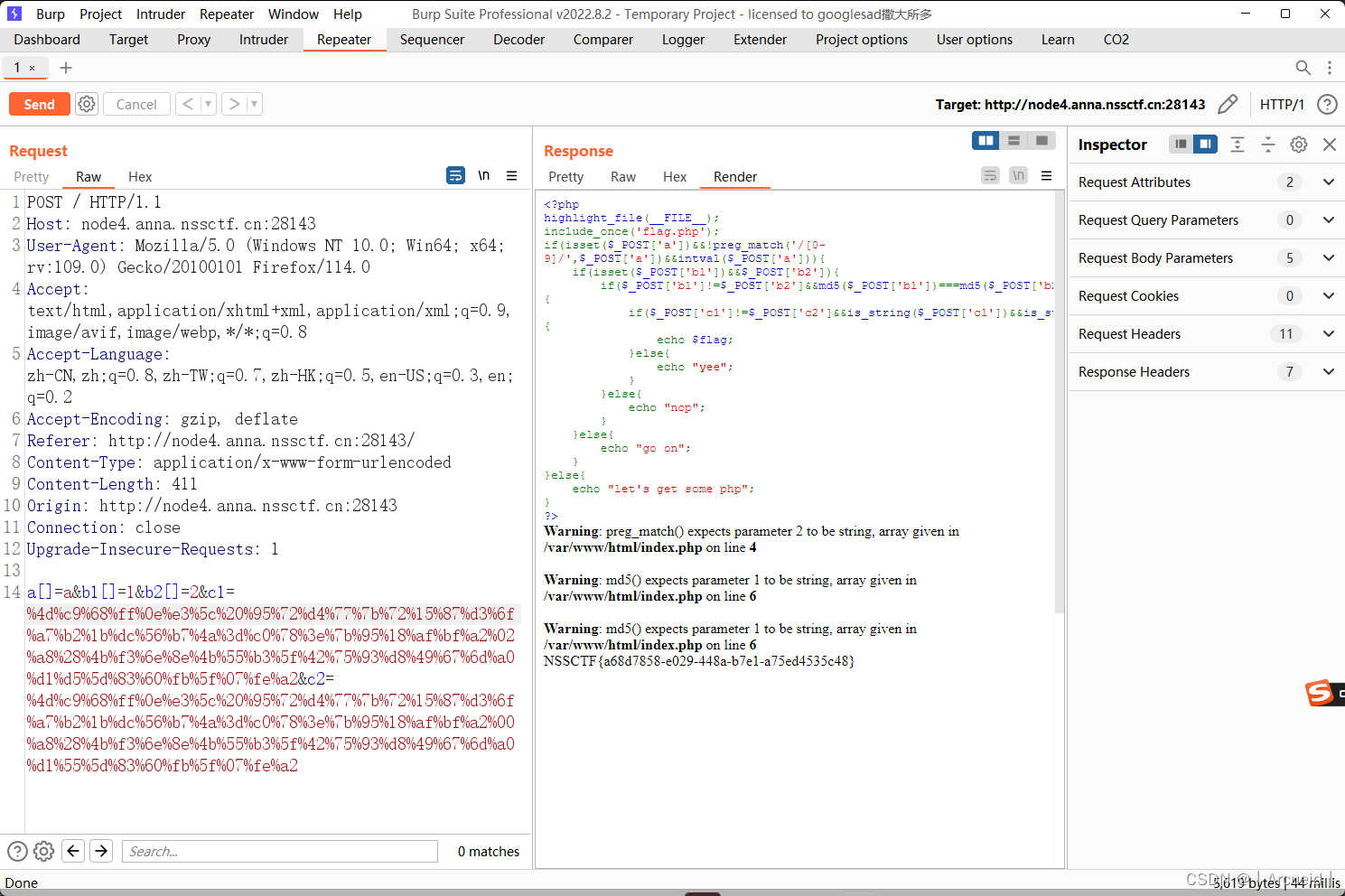Switch to Intruder tool tab
Viewport: 1345px width, 896px height.
click(264, 40)
